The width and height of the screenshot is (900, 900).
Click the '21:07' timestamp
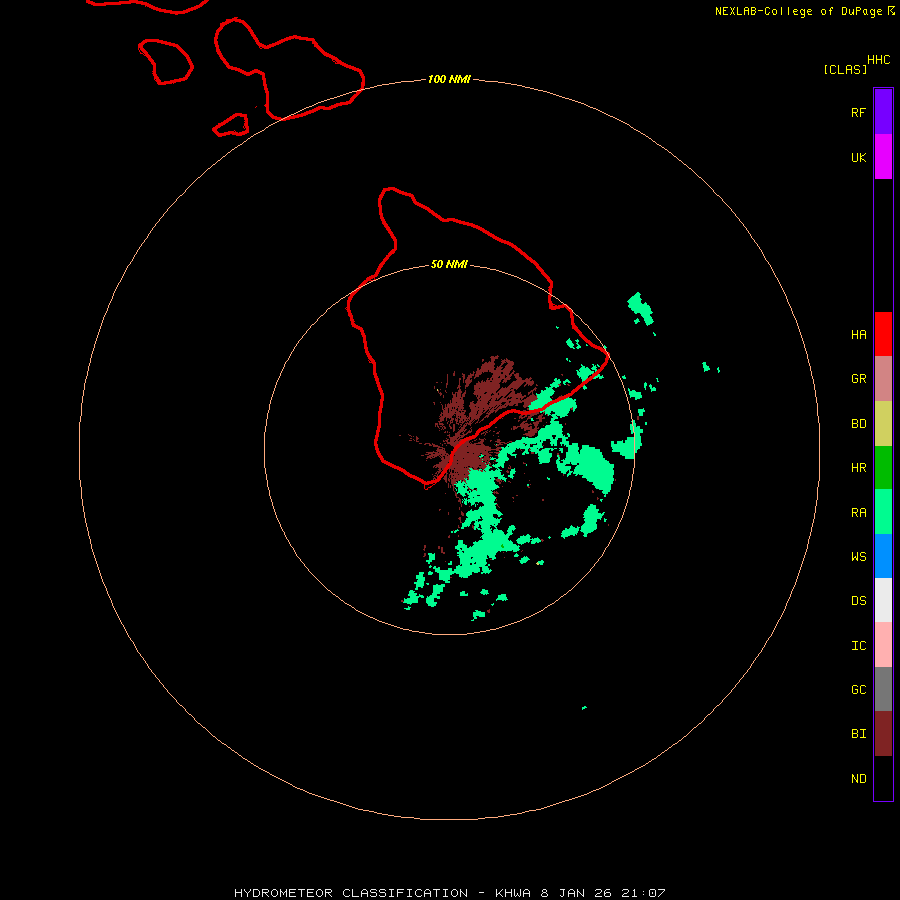tap(643, 893)
